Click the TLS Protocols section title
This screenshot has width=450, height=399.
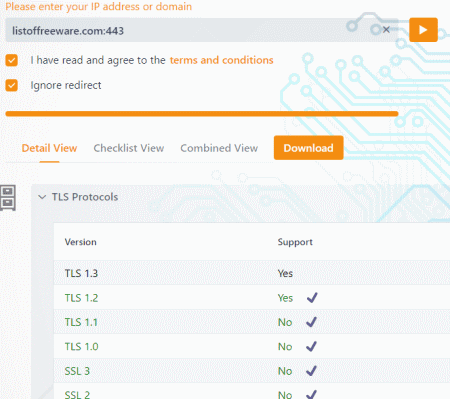pos(85,197)
